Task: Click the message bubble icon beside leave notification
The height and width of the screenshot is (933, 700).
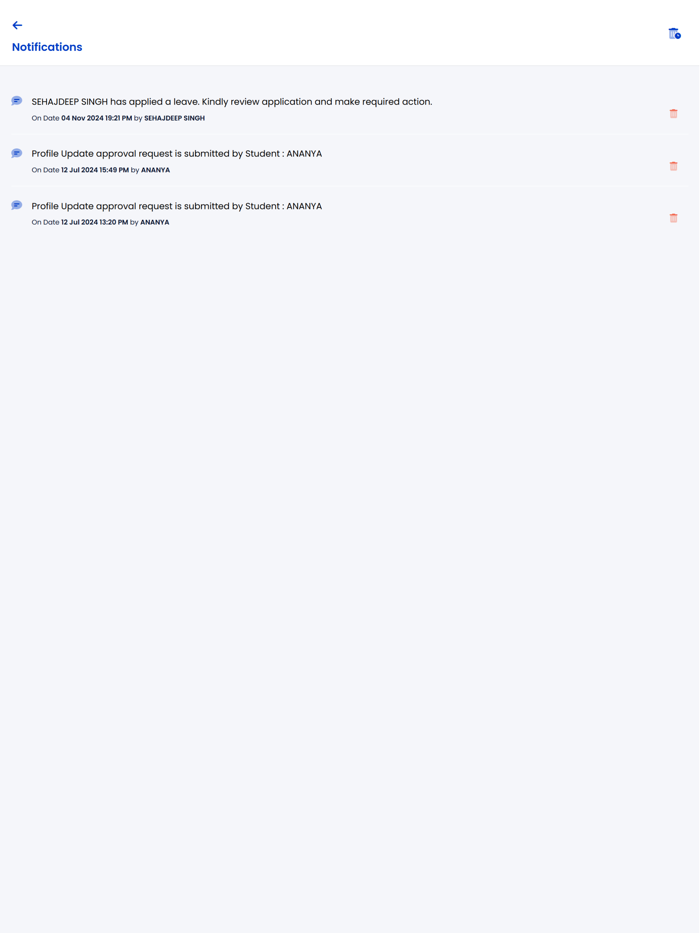Action: click(17, 101)
